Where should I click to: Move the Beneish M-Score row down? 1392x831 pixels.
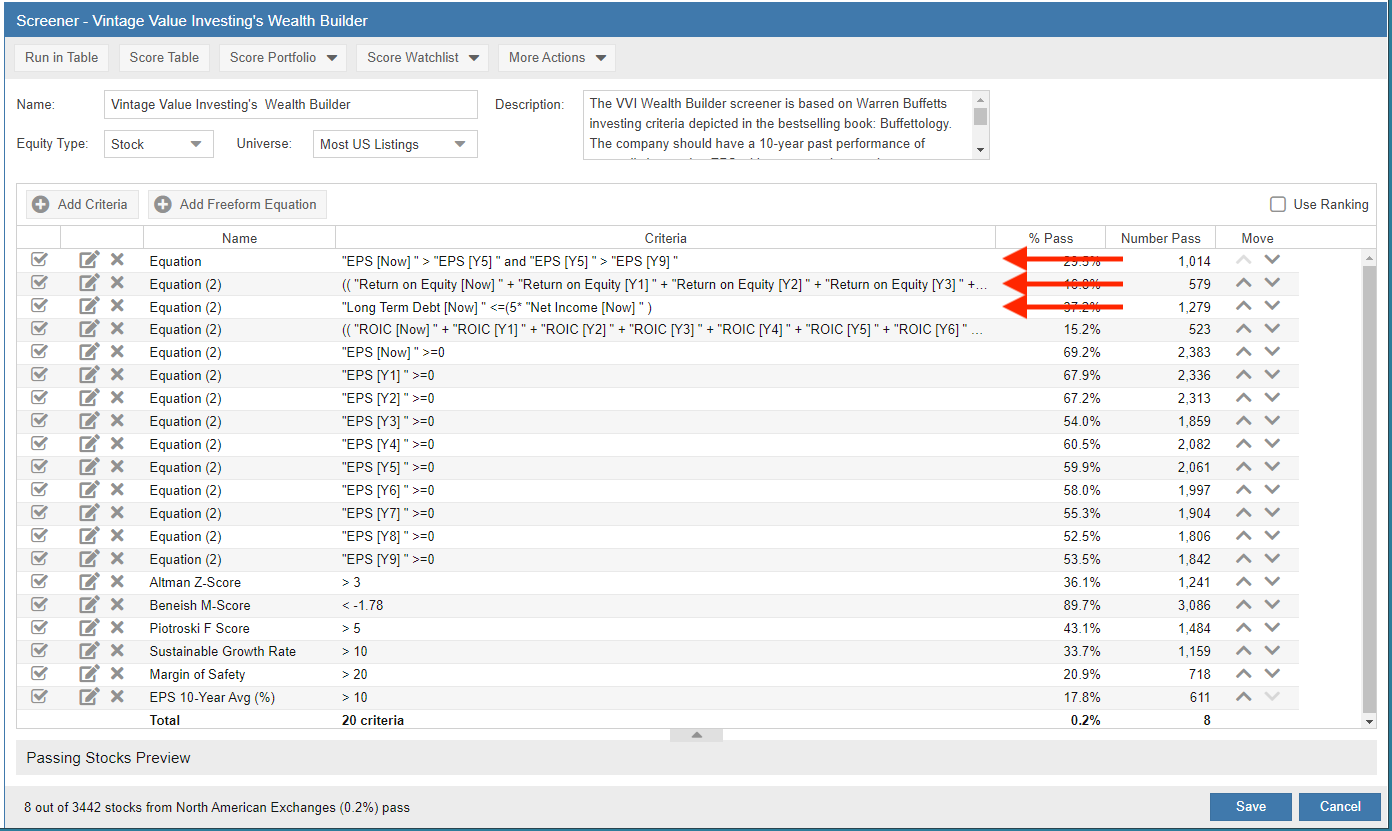[1272, 604]
